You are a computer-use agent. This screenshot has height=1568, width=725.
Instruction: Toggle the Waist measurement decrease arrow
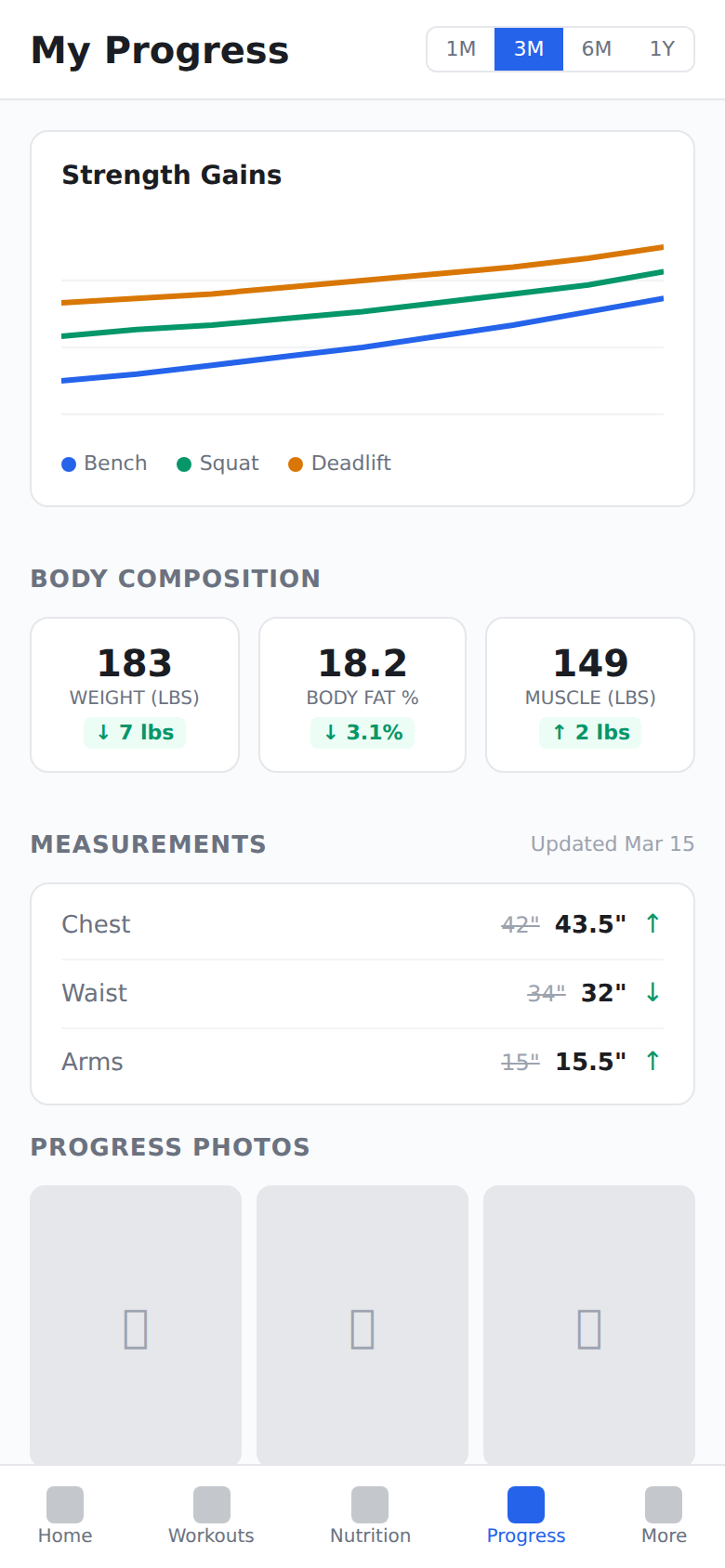652,992
